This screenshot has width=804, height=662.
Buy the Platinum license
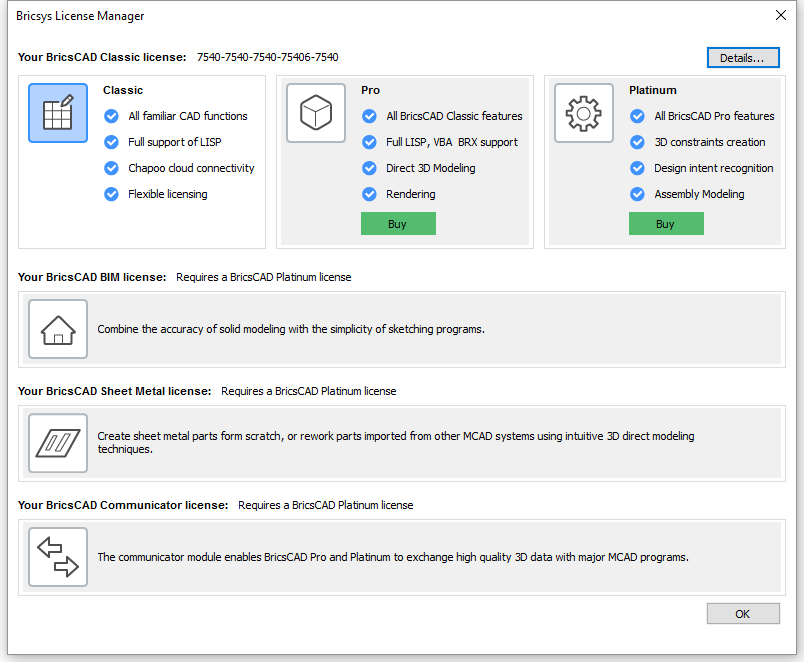(x=666, y=224)
